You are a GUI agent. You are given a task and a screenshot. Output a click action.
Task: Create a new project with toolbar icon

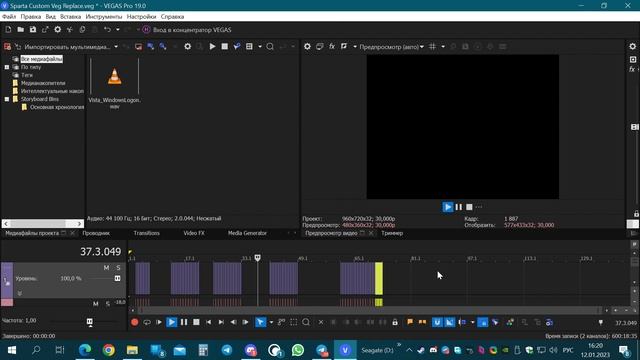point(8,30)
